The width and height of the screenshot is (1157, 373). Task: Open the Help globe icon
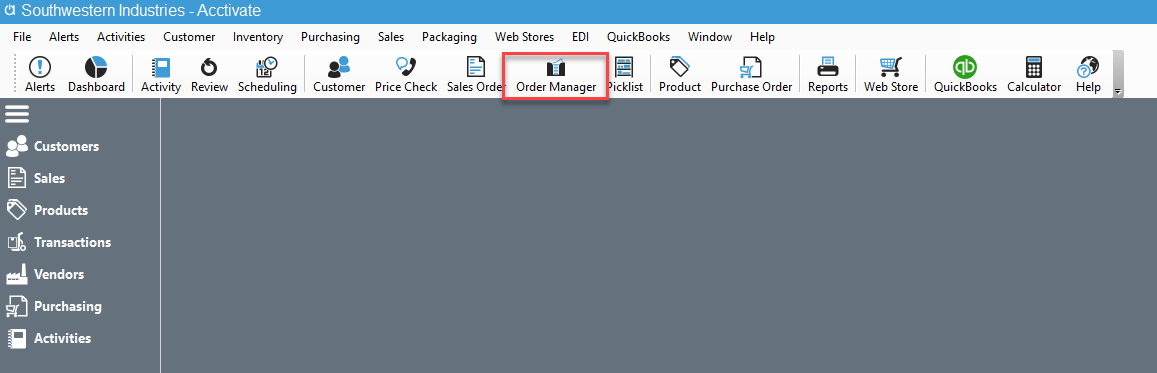1088,74
